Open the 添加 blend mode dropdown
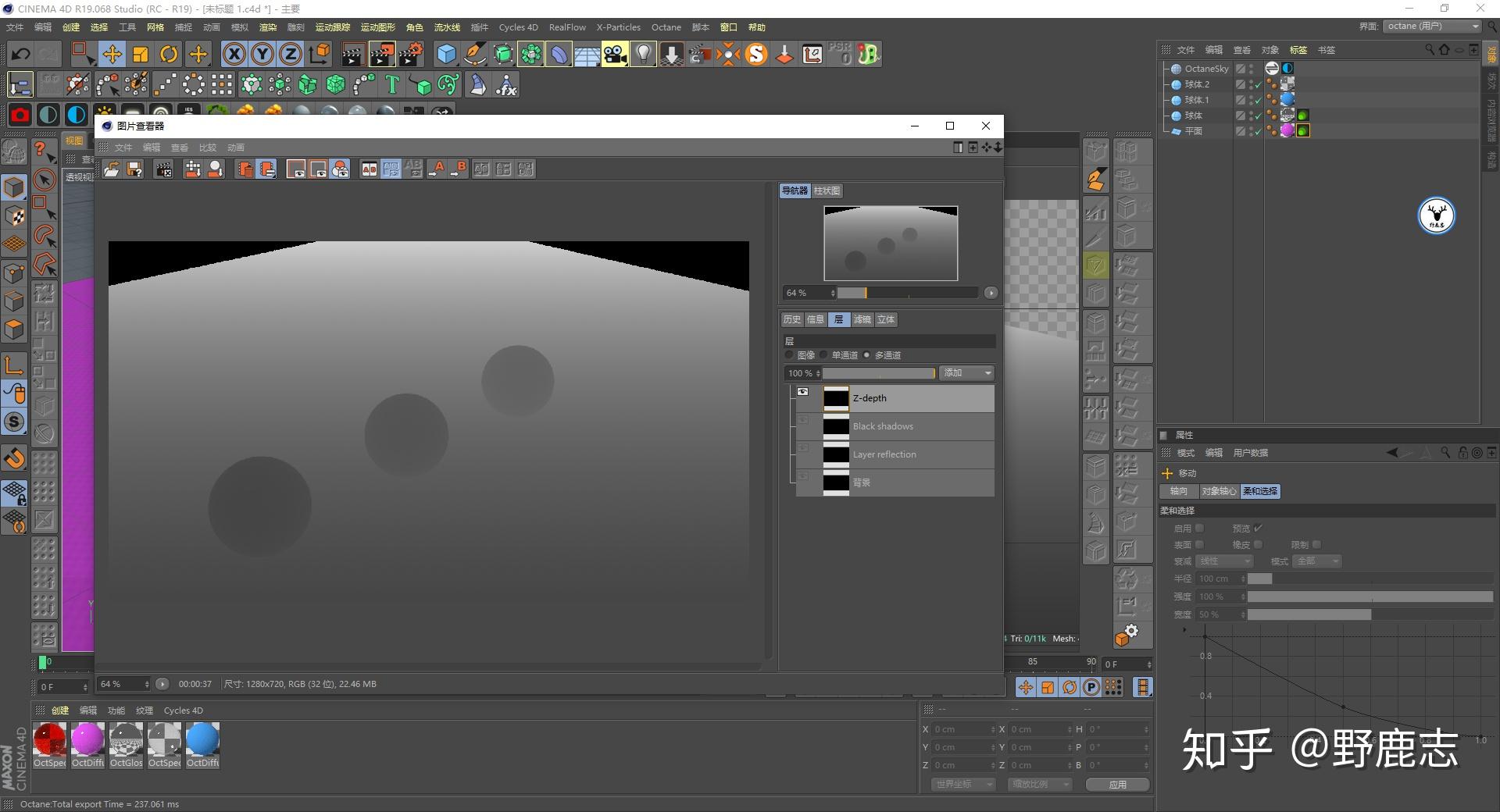Image resolution: width=1500 pixels, height=812 pixels. click(x=967, y=373)
